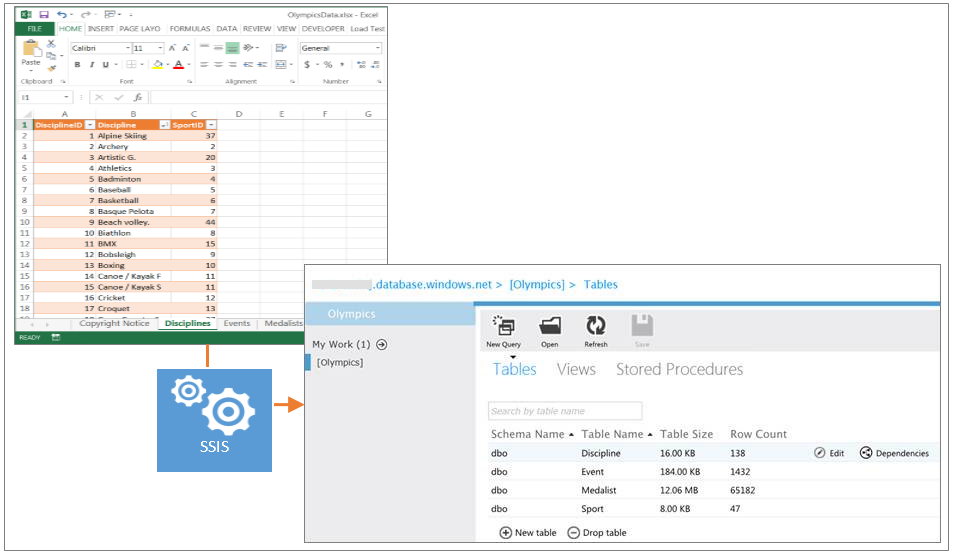Click the My Work arrow icon
Image resolution: width=953 pixels, height=553 pixels.
[x=382, y=345]
